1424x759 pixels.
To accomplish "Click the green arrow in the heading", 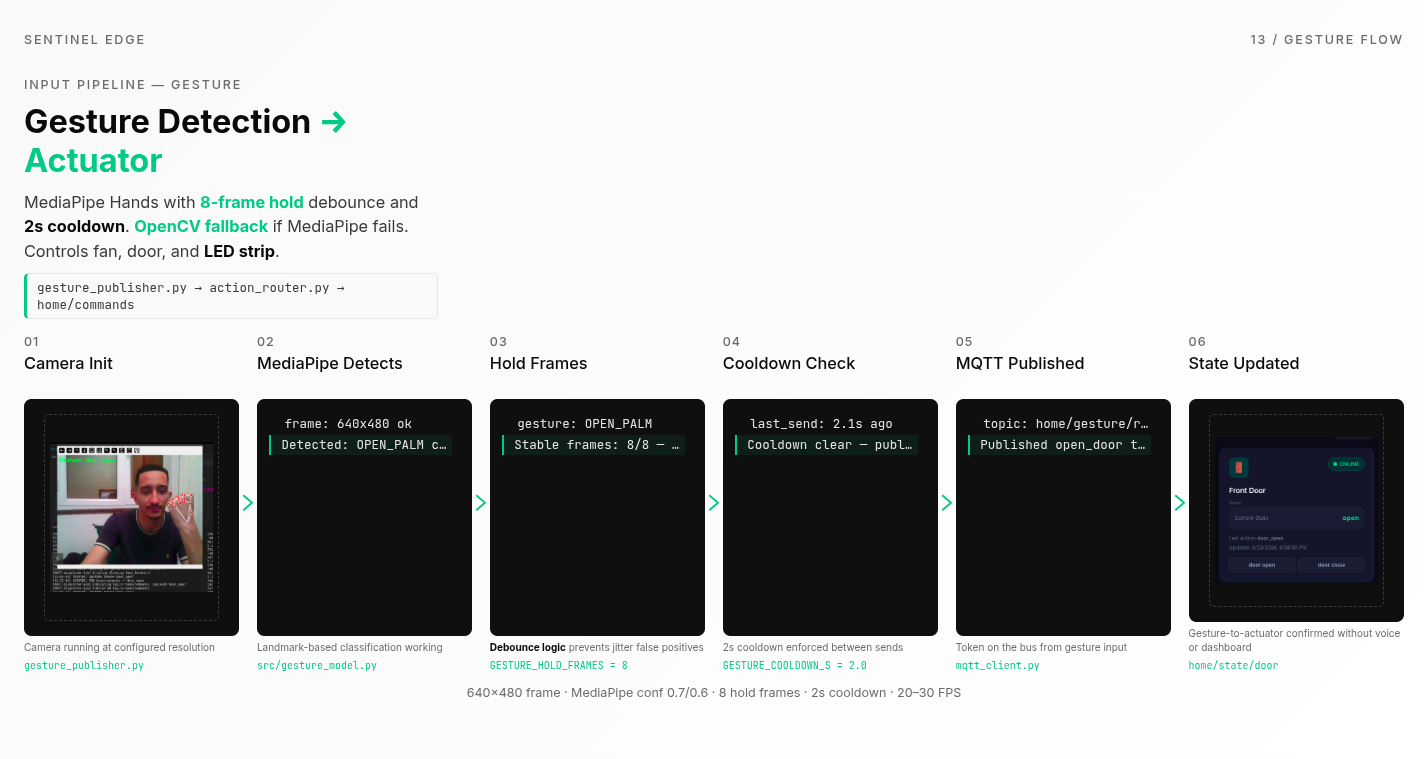I will 334,122.
